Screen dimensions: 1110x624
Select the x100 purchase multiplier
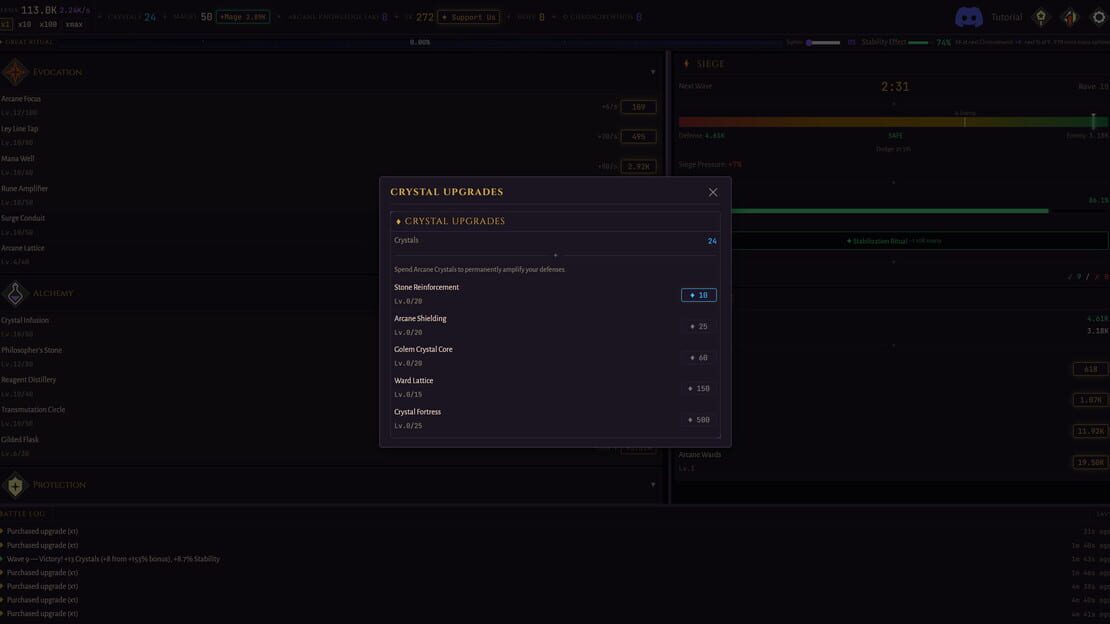[48, 25]
